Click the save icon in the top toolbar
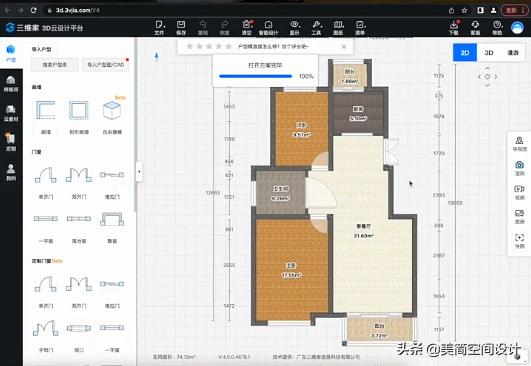This screenshot has height=366, width=531. [181, 27]
